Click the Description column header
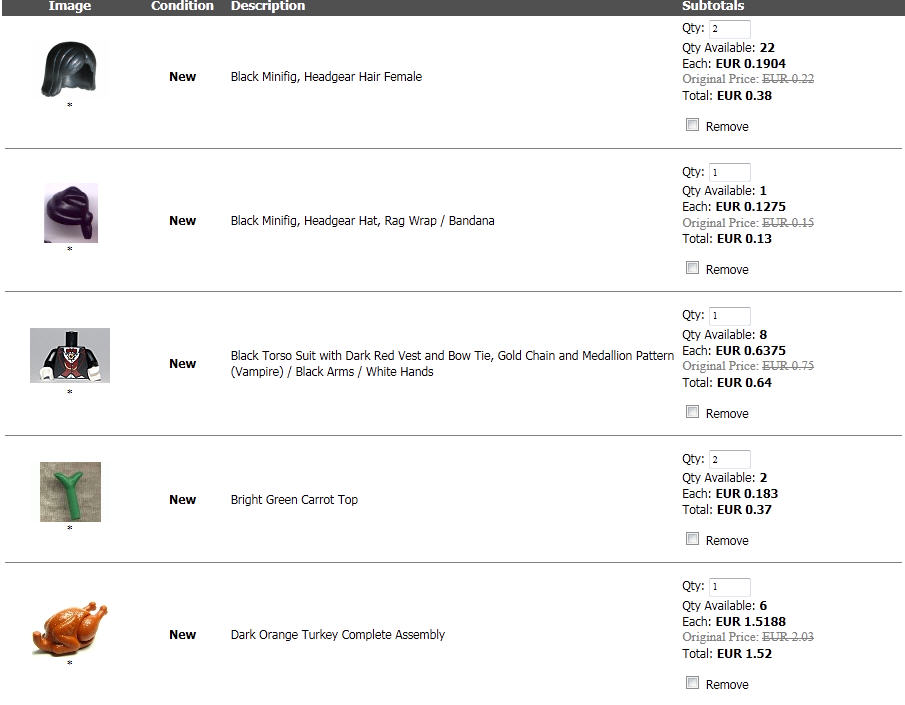Image resolution: width=905 pixels, height=705 pixels. 268,6
